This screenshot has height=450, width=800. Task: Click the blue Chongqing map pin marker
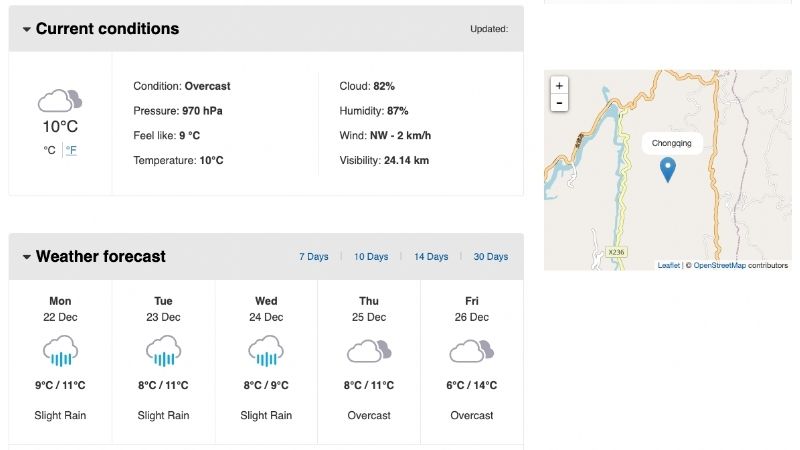[x=669, y=170]
